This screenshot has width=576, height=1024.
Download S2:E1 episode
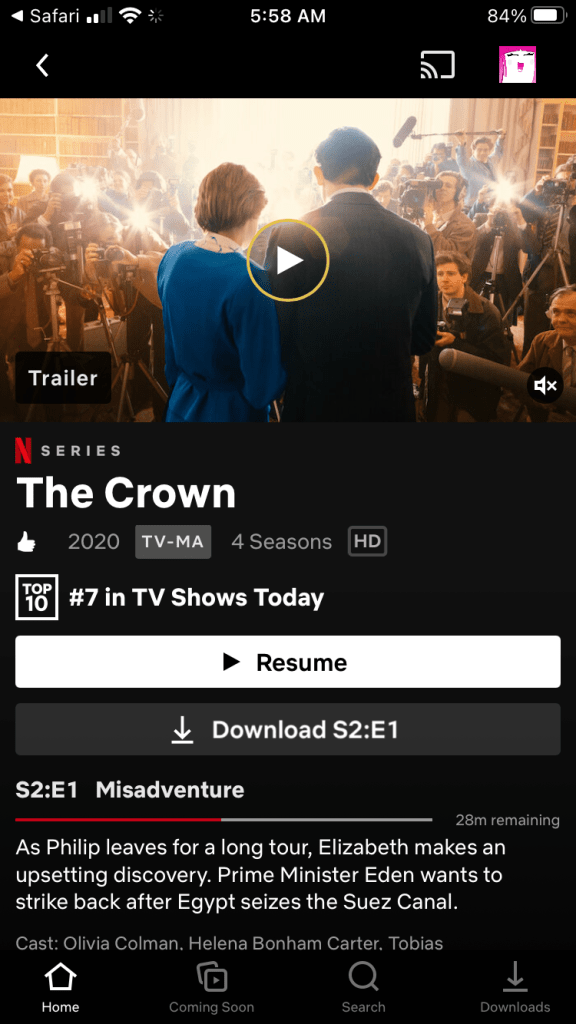288,729
